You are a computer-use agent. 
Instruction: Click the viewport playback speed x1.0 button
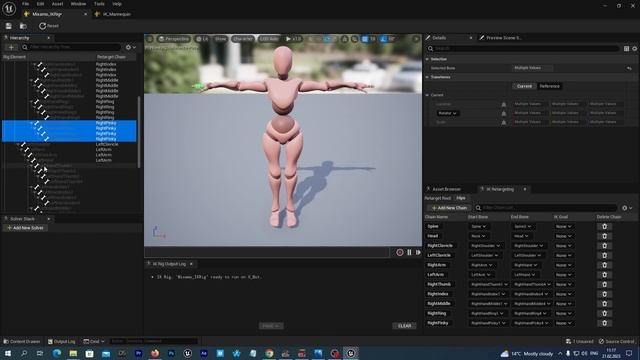(x=293, y=39)
